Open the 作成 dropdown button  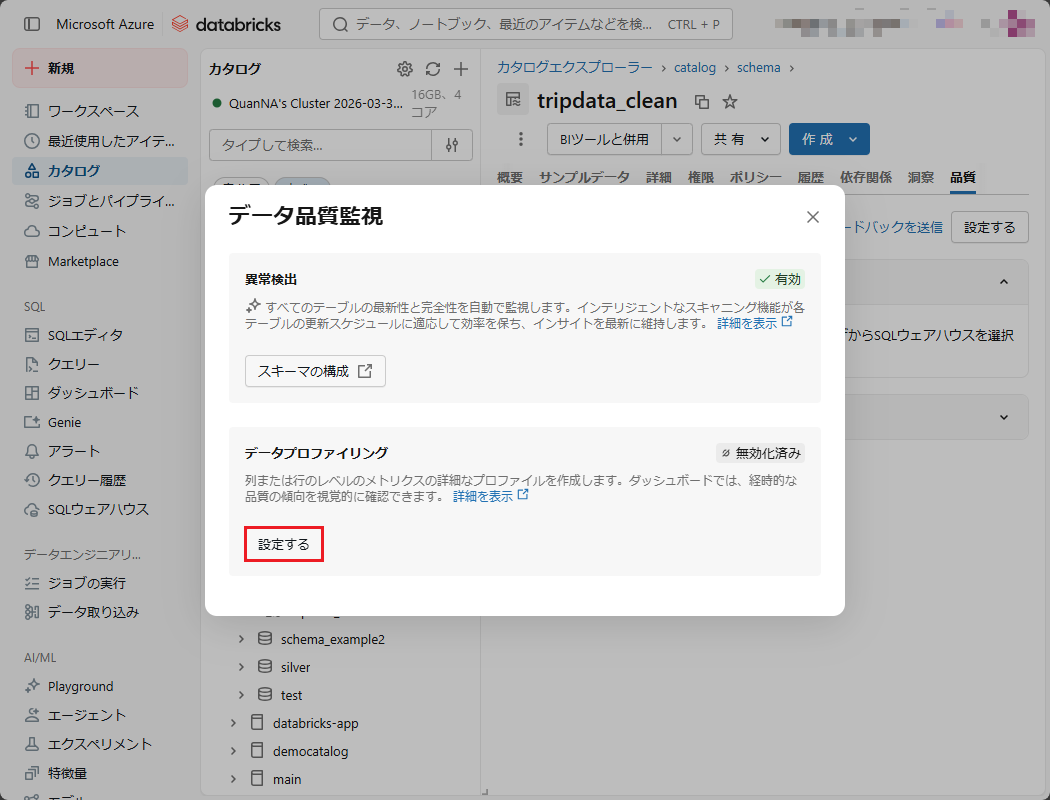829,139
